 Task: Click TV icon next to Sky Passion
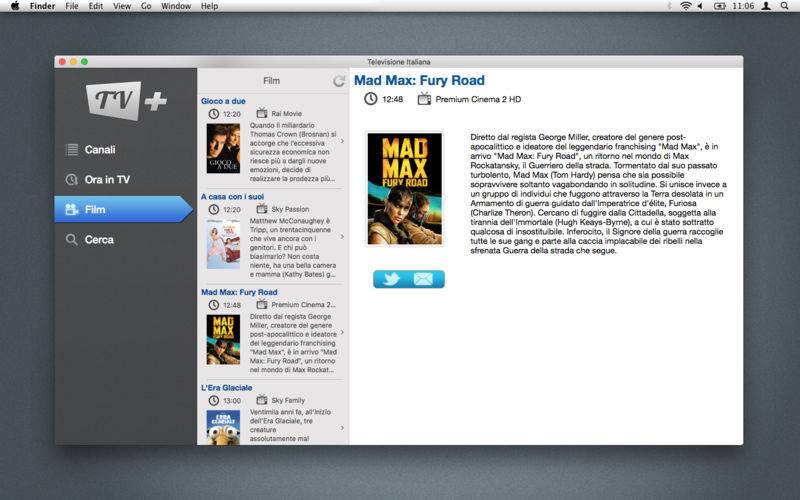(x=262, y=209)
